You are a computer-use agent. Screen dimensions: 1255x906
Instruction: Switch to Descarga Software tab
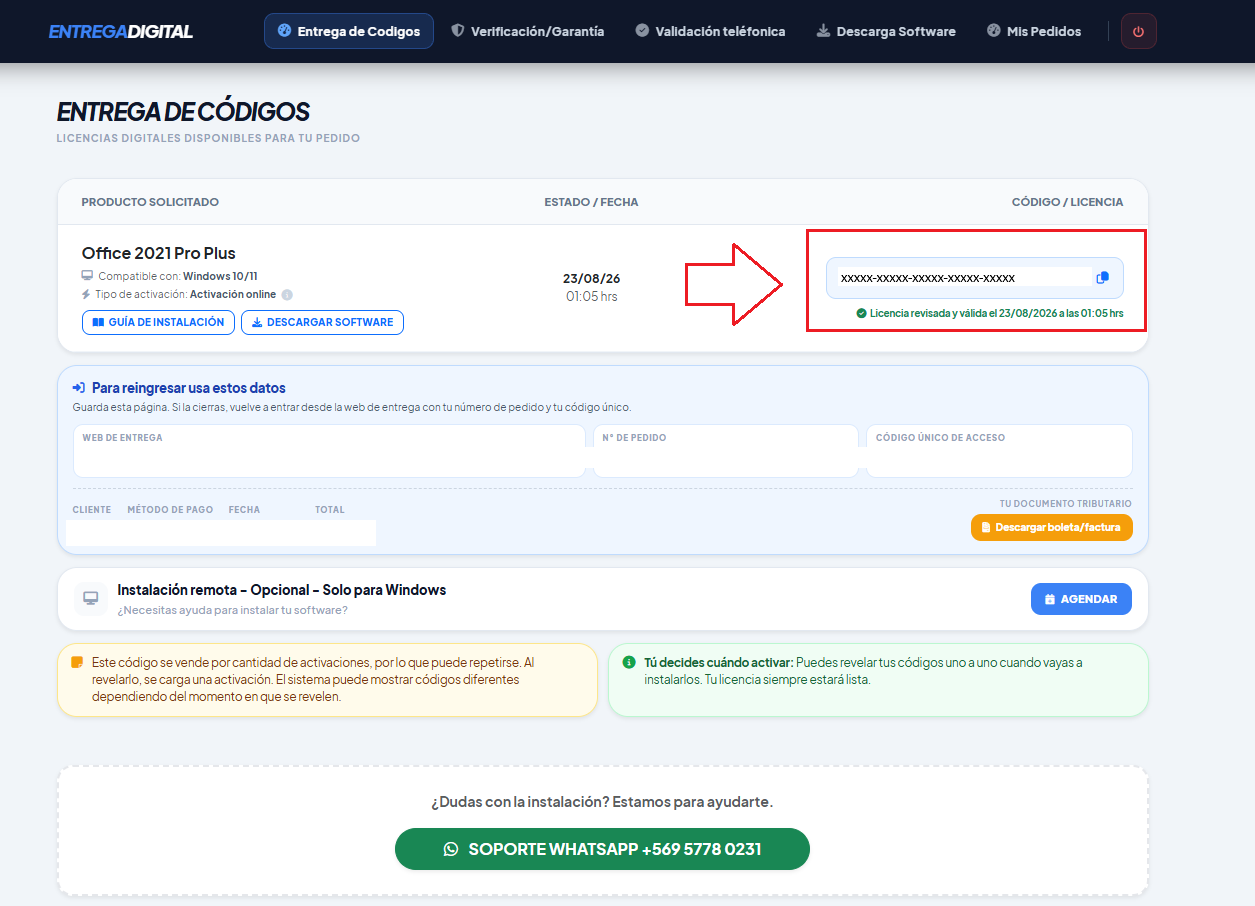click(x=886, y=31)
